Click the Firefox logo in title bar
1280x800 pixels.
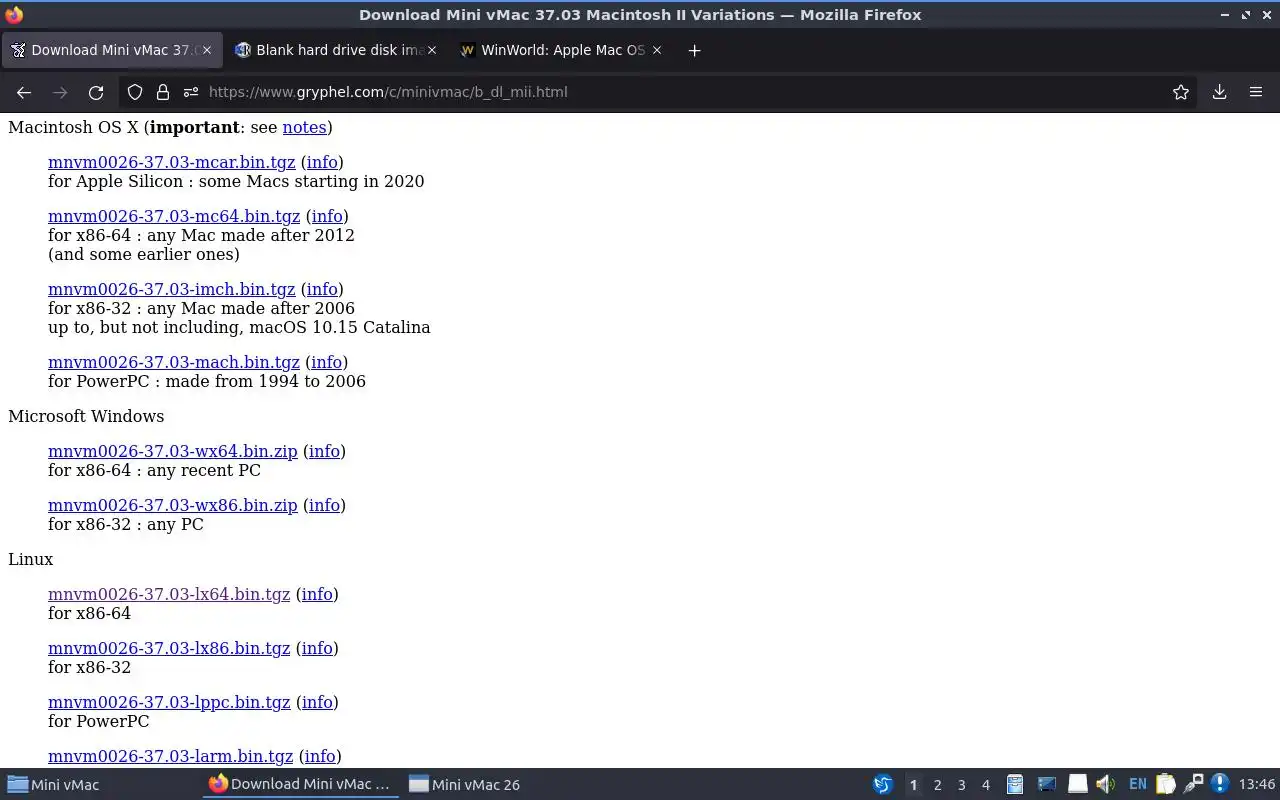13,14
